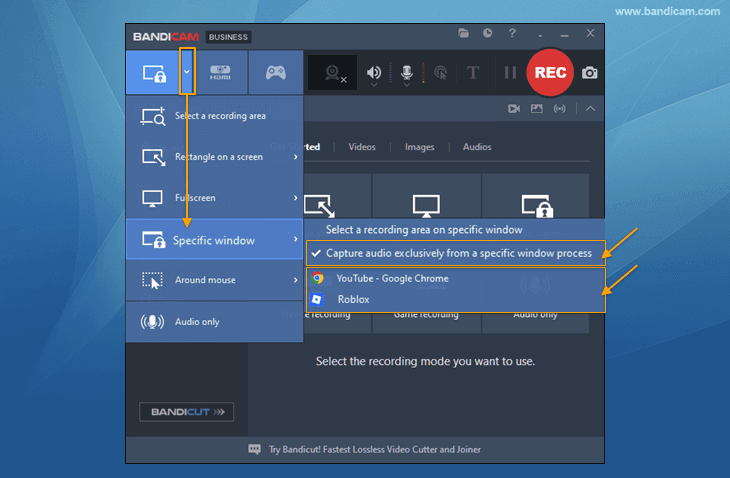
Task: Choose YouTube - Google Chrome window
Action: click(x=456, y=278)
